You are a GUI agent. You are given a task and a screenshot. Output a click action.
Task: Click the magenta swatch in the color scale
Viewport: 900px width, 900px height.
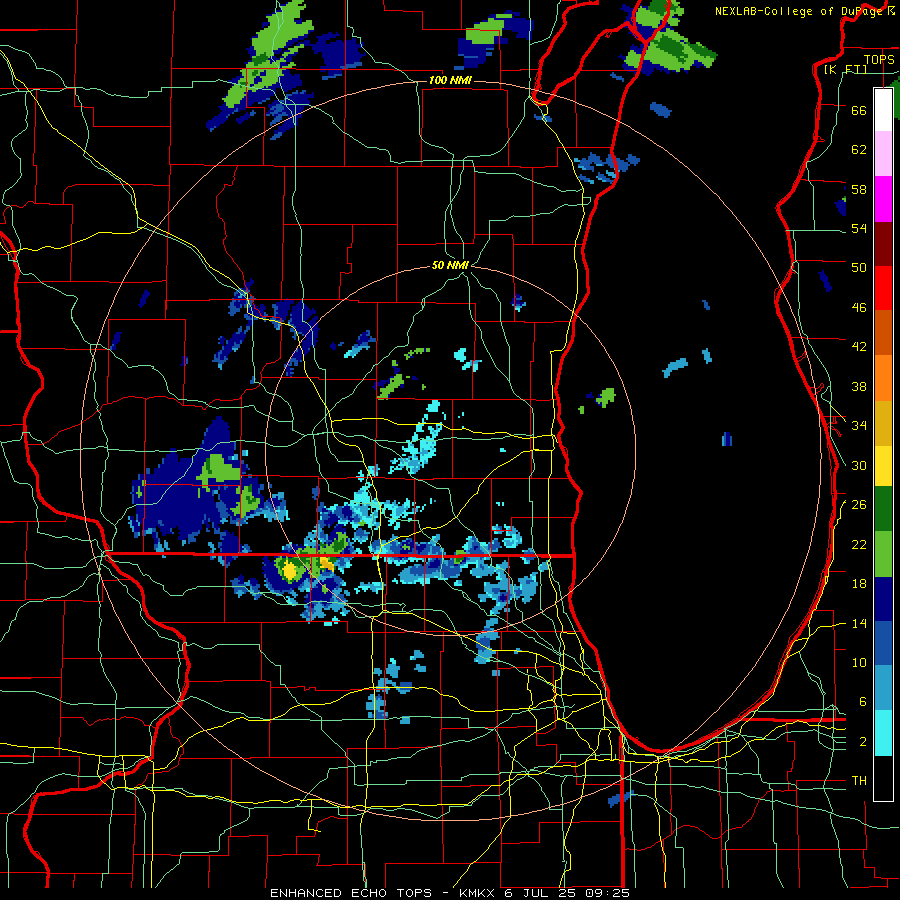pyautogui.click(x=883, y=199)
